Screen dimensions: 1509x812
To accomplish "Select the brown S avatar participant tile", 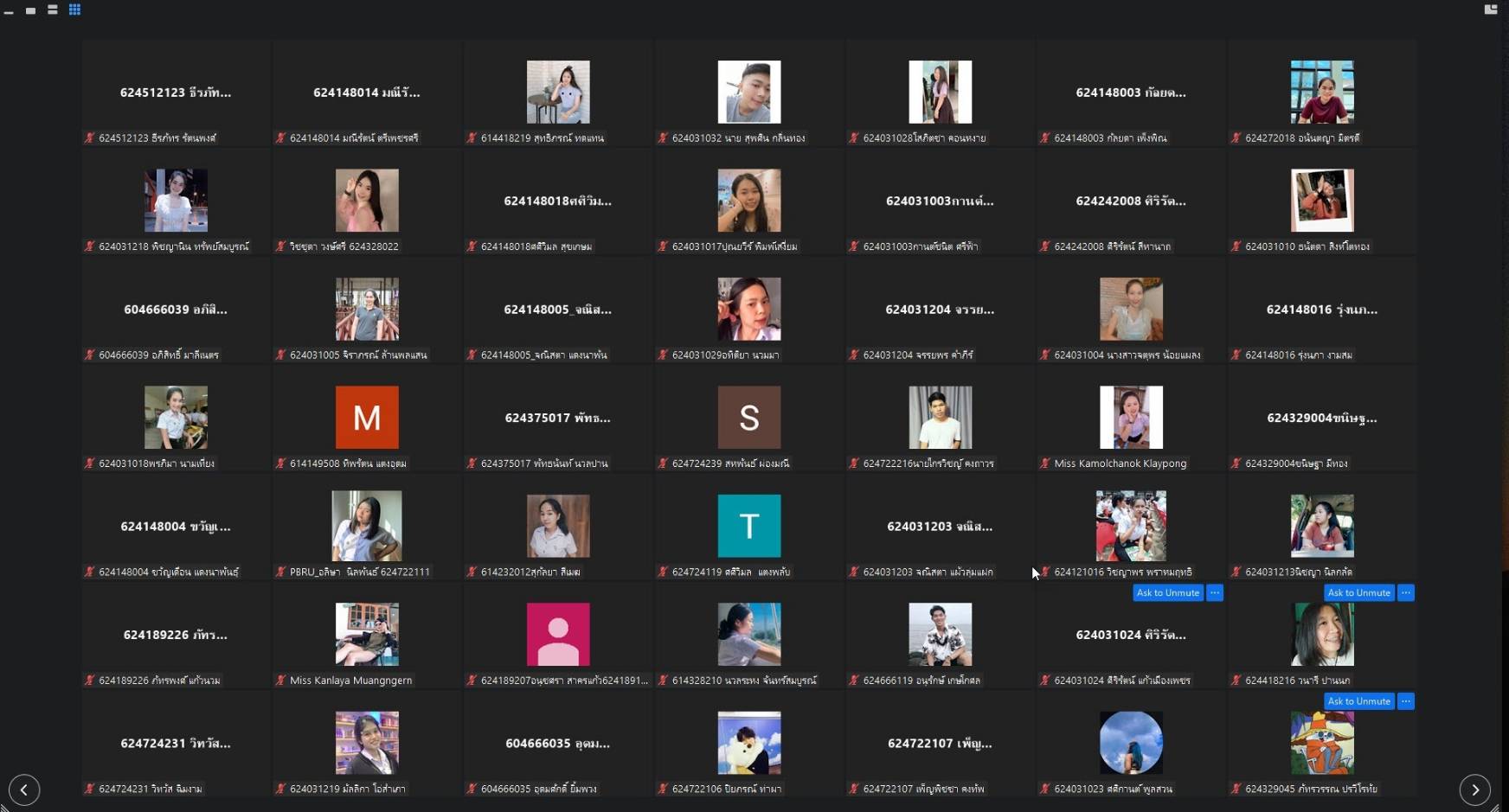I will pos(748,418).
